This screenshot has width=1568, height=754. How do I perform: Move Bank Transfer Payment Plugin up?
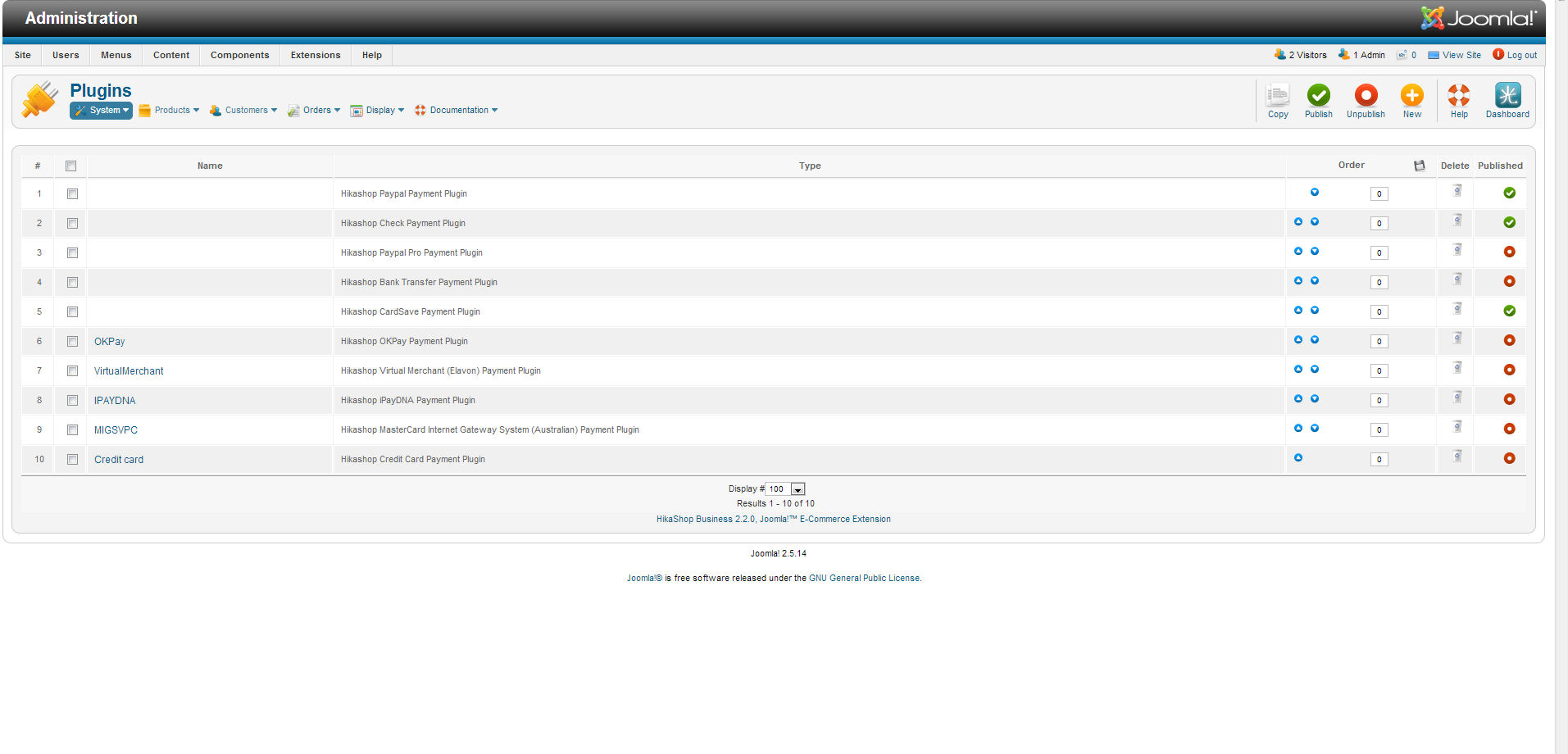point(1298,281)
